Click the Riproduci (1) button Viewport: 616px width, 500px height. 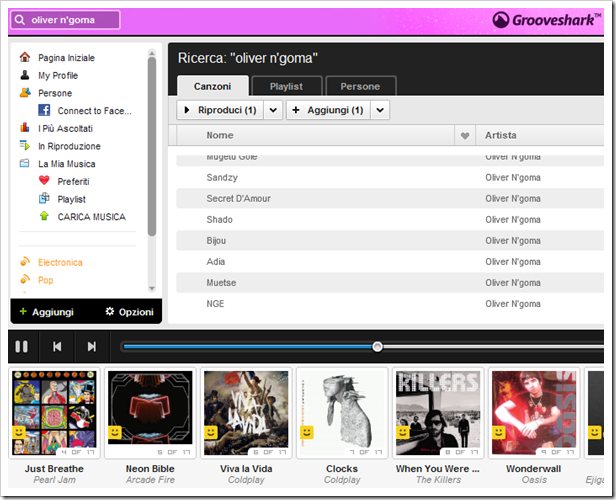pos(220,110)
